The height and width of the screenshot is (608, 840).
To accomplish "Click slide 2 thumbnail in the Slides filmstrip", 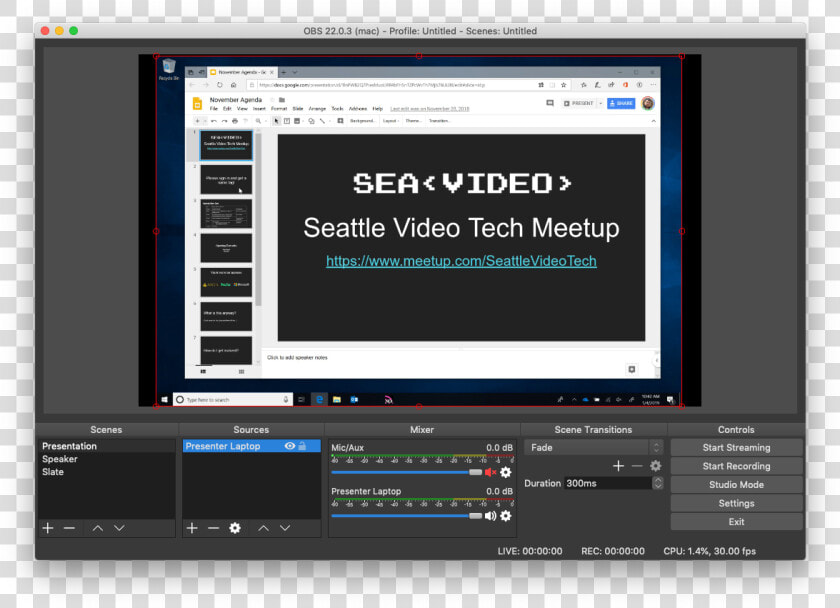I will [x=226, y=179].
